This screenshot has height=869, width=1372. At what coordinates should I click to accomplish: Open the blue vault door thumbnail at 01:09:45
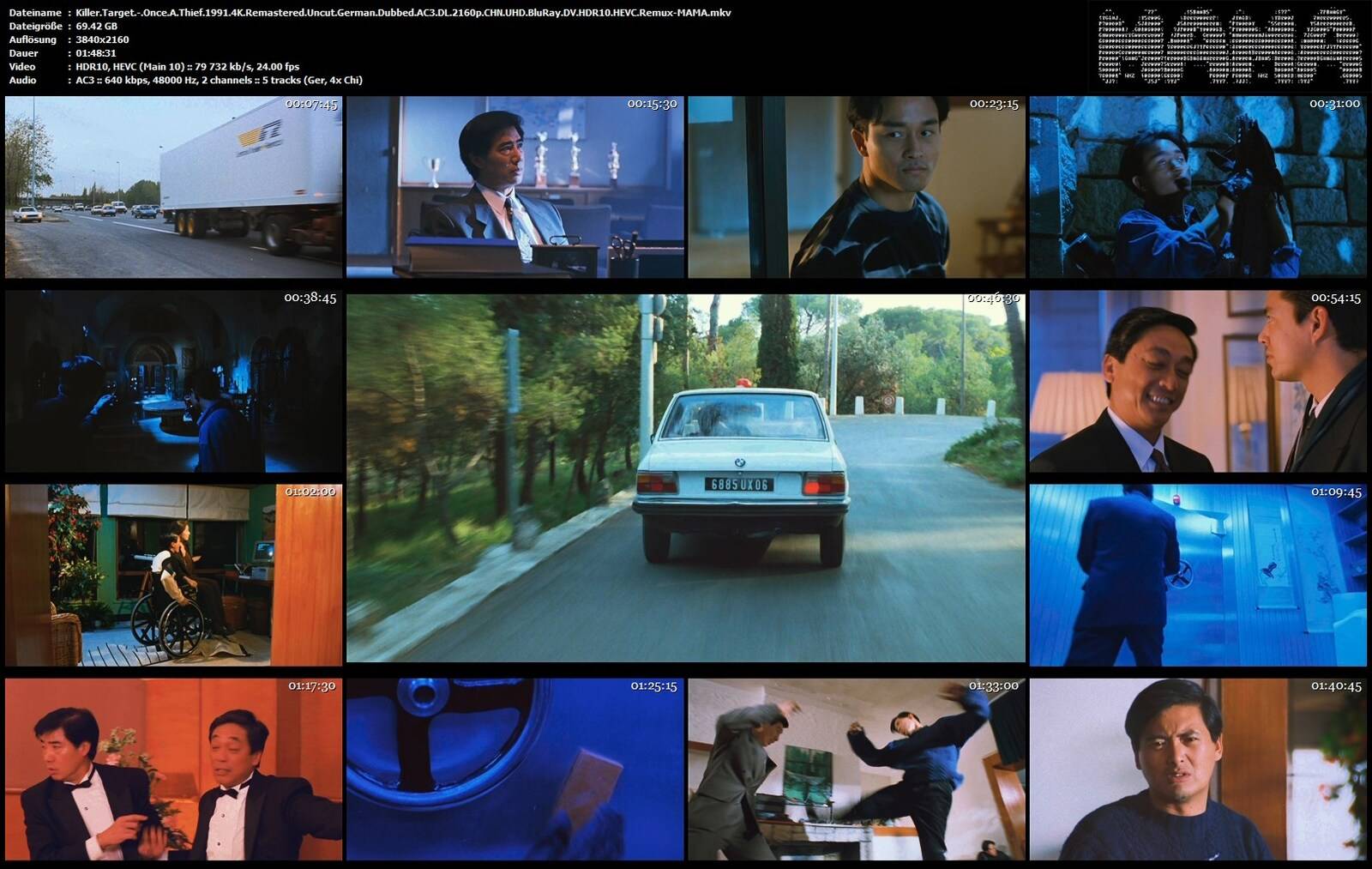pyautogui.click(x=1198, y=575)
